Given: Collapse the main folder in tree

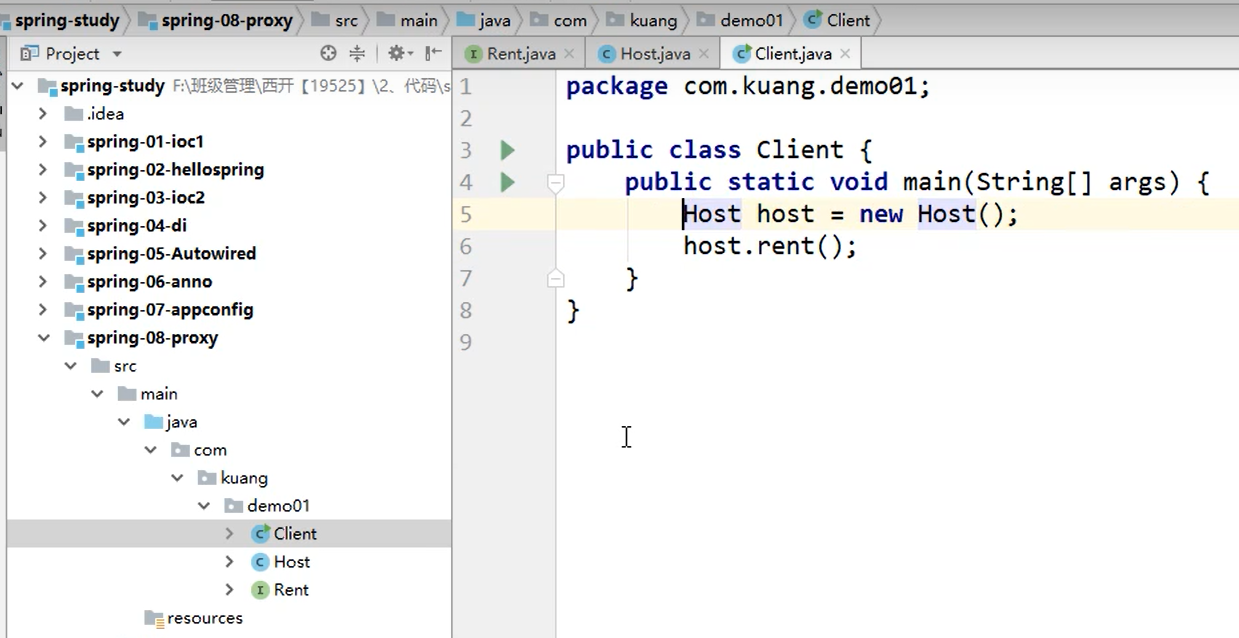Looking at the screenshot, I should (x=97, y=394).
